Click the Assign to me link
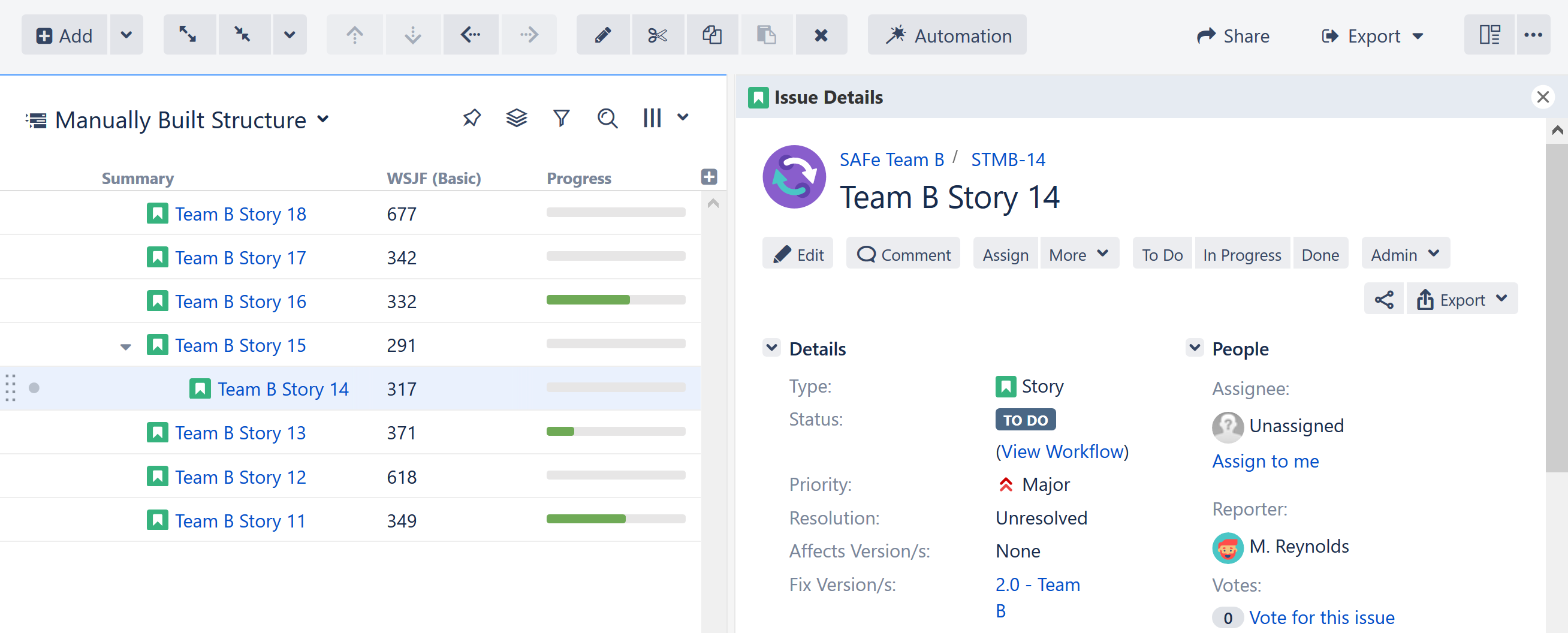Screen dimensions: 1568x633 (1265, 462)
